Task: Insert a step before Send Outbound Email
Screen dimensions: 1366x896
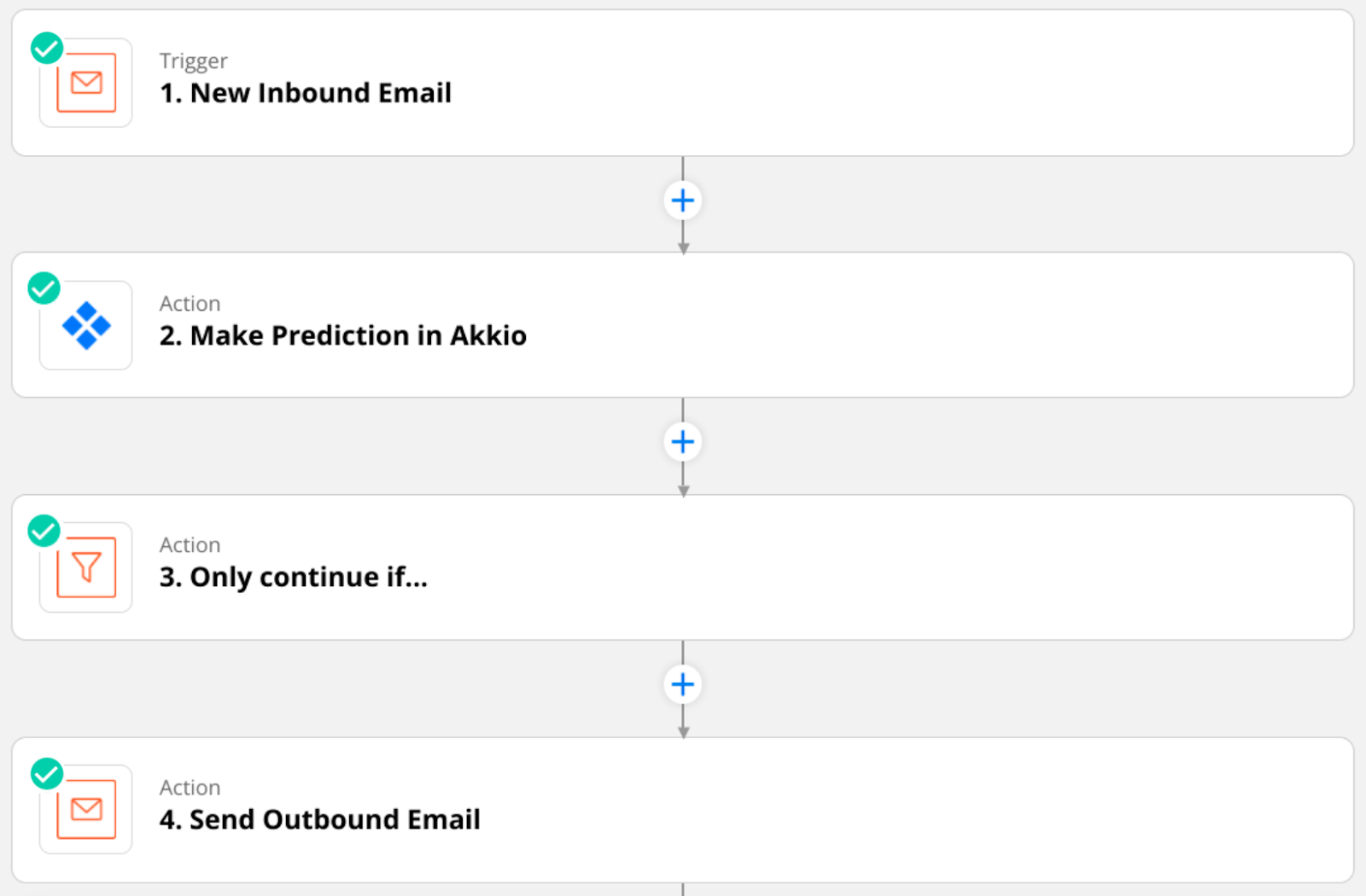Action: click(683, 684)
